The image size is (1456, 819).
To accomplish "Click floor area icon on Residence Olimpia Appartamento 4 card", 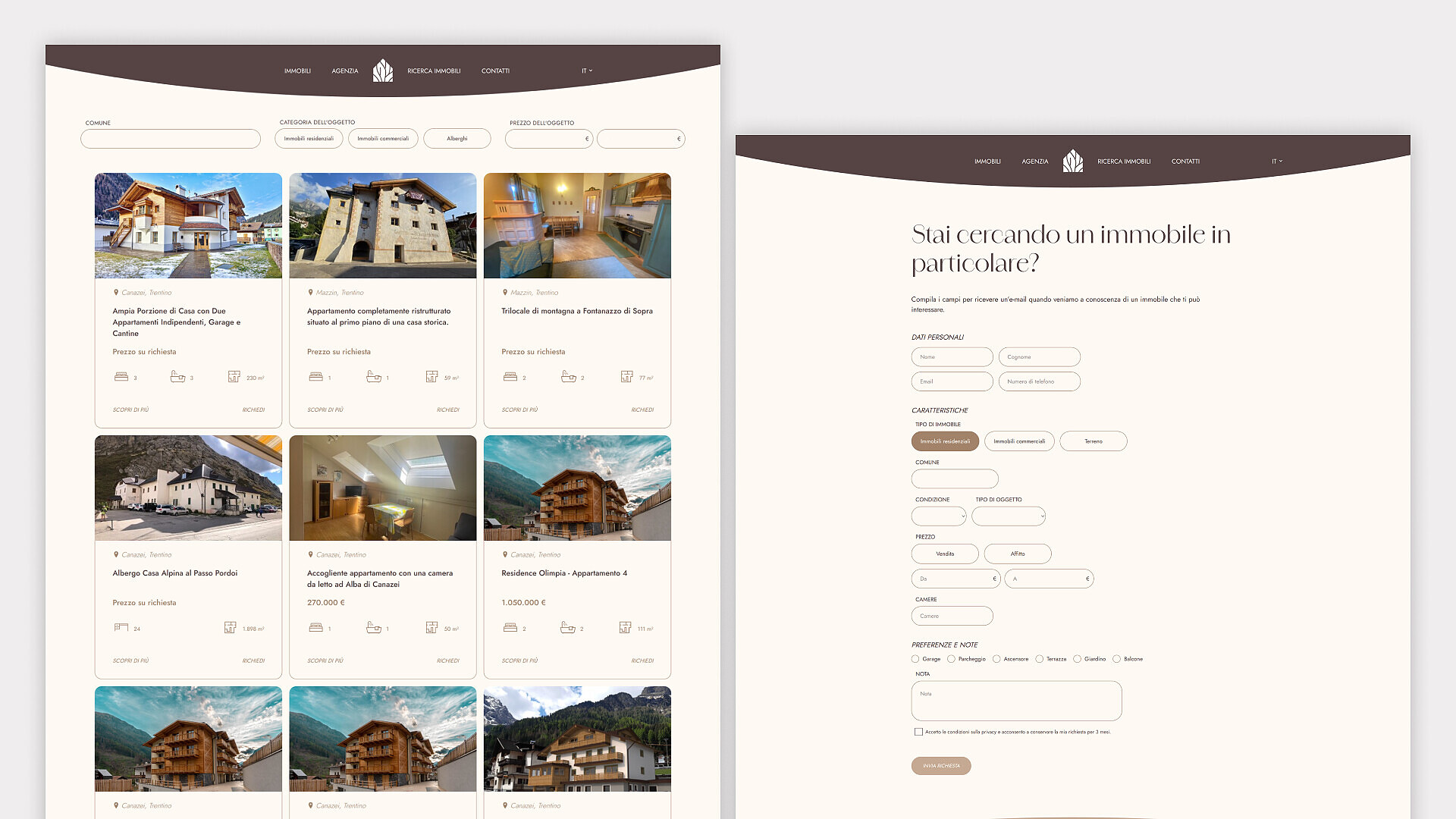I will coord(625,627).
